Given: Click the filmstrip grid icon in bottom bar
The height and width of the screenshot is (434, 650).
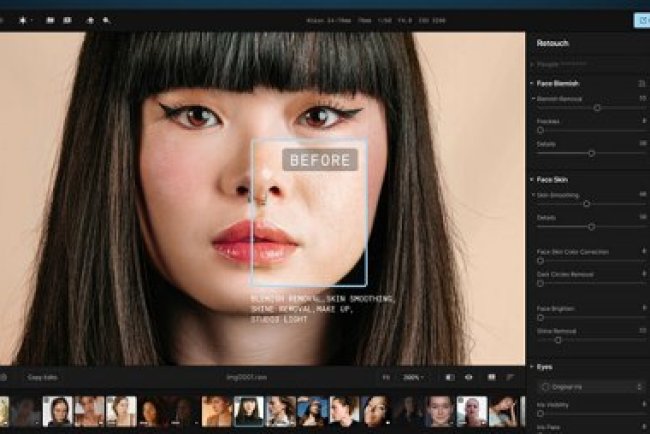Looking at the screenshot, I should [492, 377].
